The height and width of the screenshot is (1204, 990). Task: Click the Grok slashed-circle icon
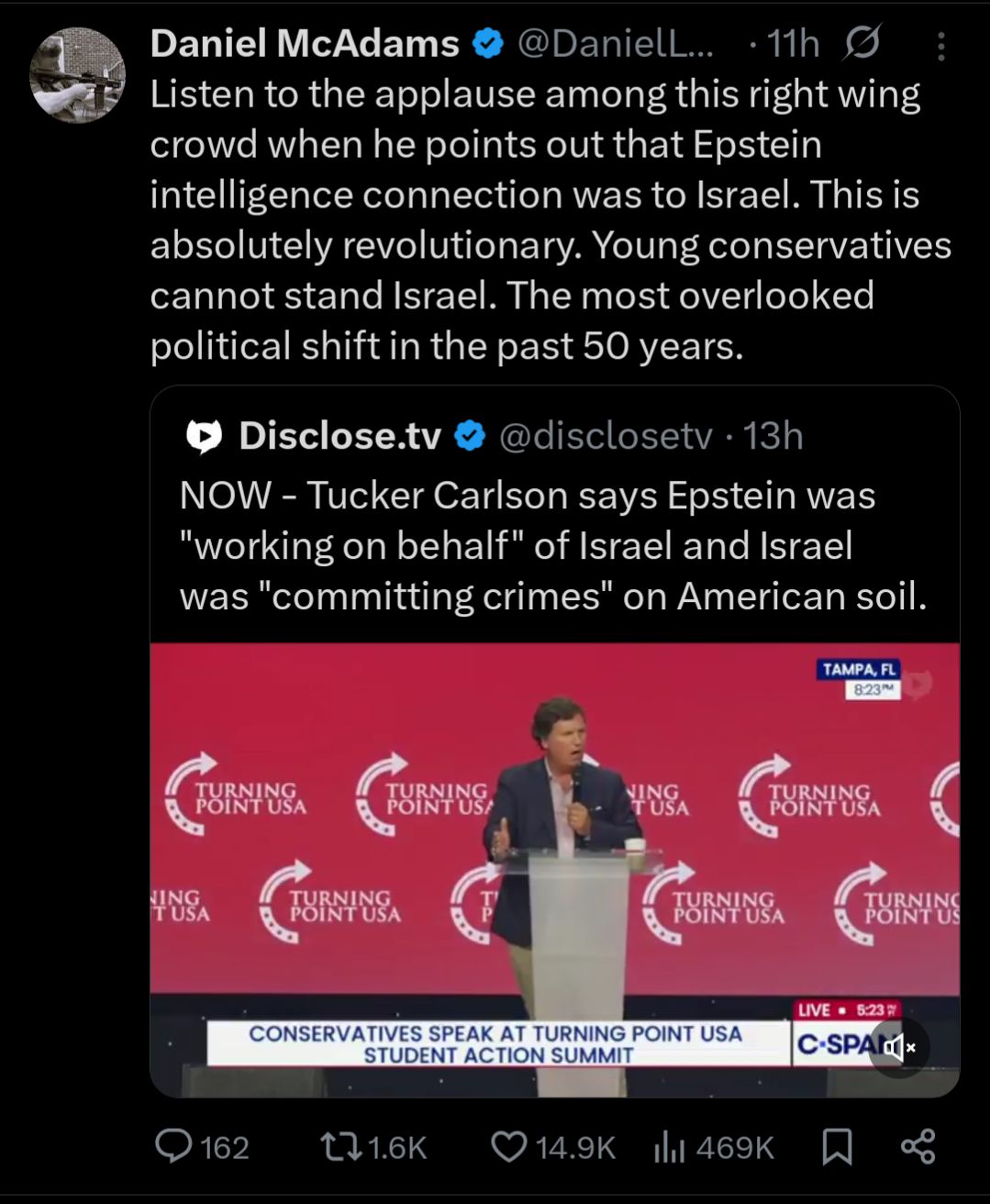click(x=862, y=43)
